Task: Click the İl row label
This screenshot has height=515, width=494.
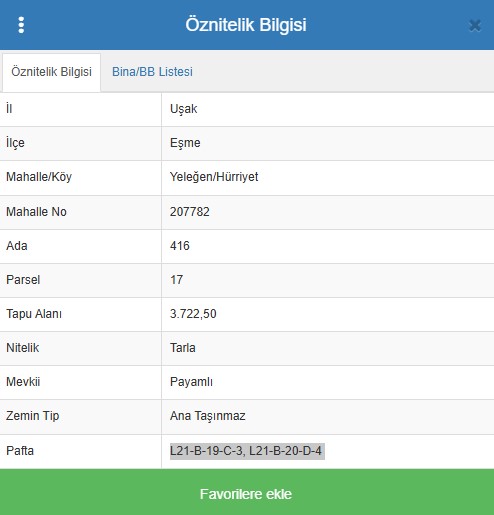Action: 9,108
